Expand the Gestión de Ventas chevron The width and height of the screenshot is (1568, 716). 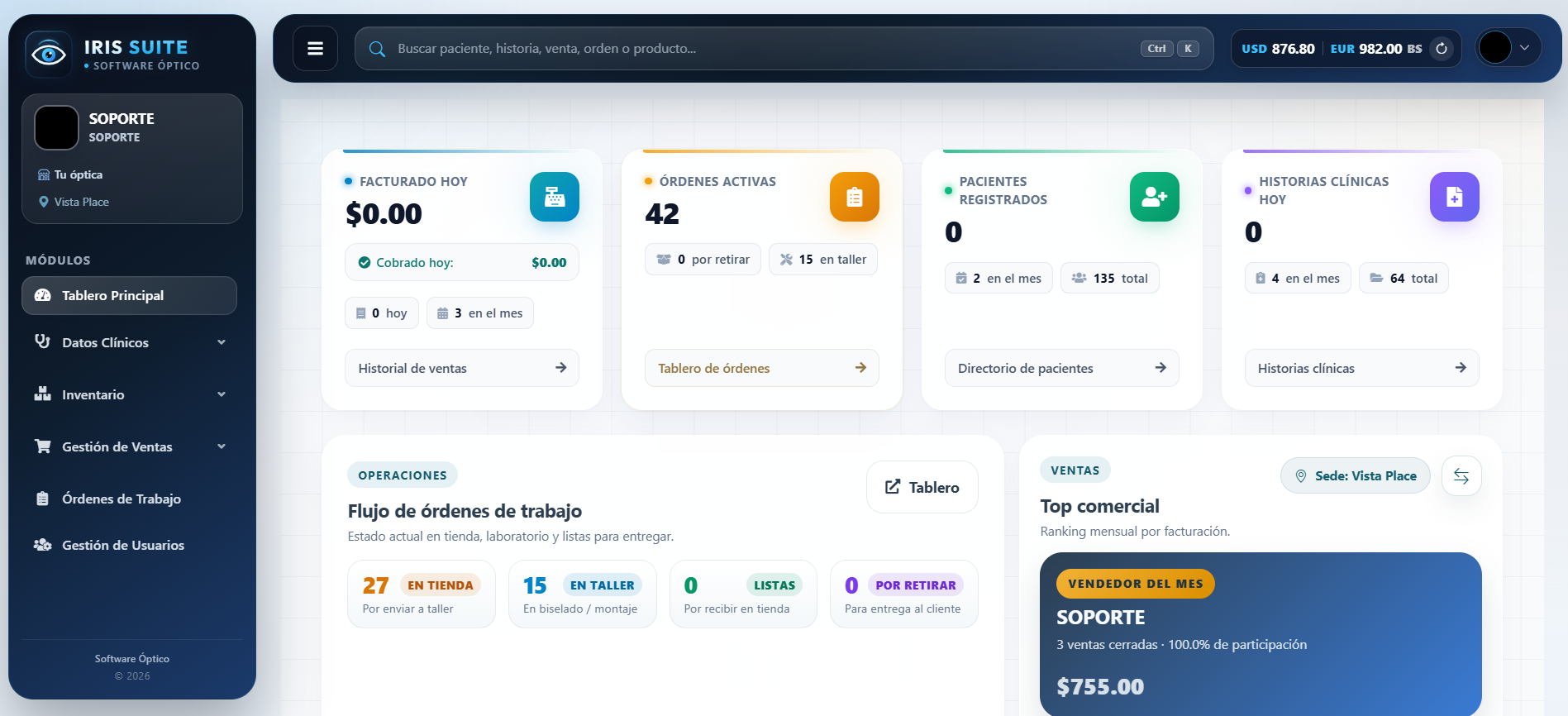coord(222,446)
